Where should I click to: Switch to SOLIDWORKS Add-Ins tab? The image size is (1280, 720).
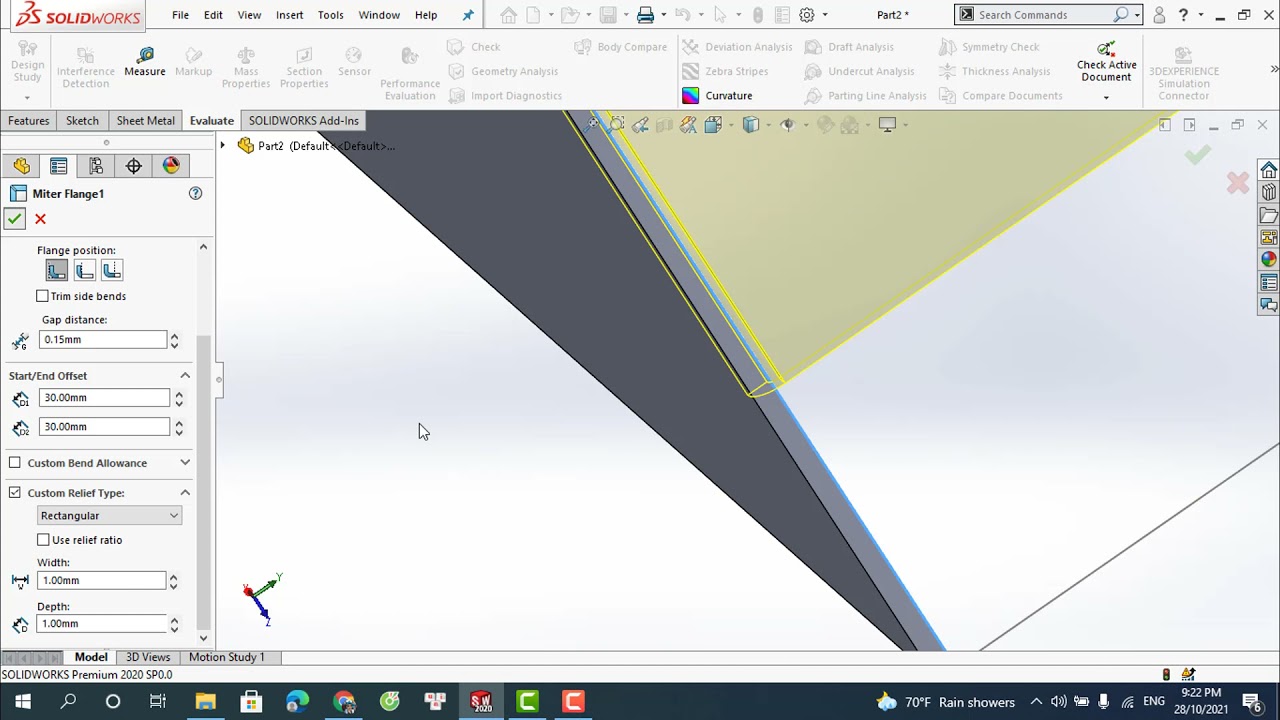coord(303,121)
